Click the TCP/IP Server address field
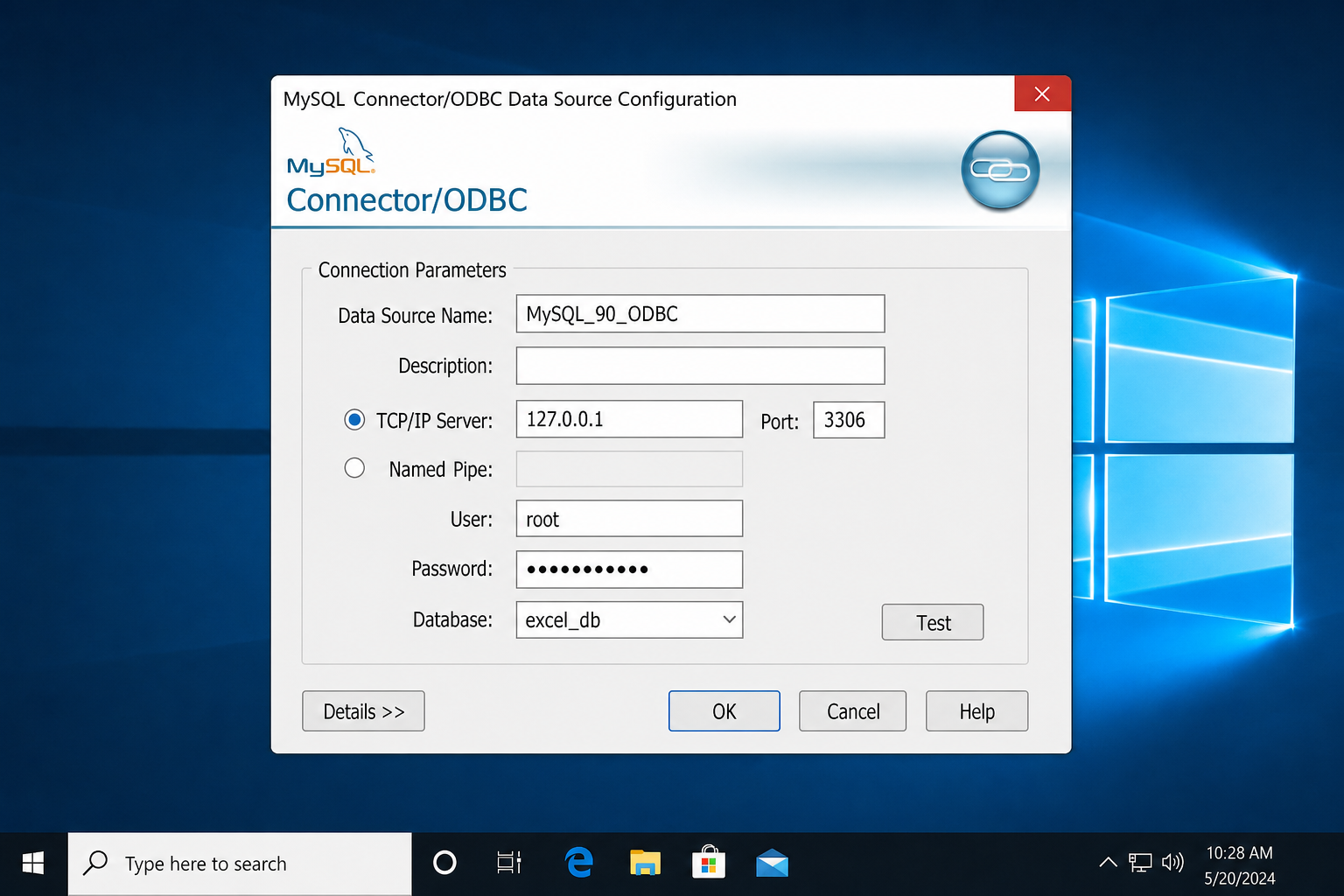 [629, 419]
